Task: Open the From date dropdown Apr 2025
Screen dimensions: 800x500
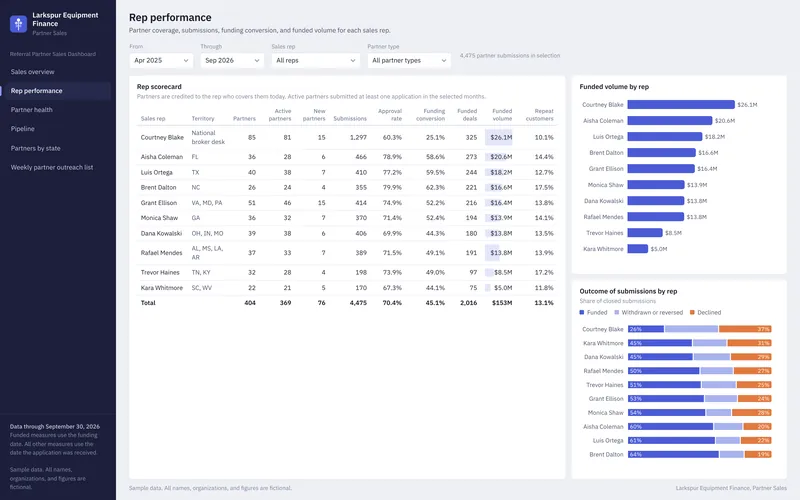Action: coord(161,60)
